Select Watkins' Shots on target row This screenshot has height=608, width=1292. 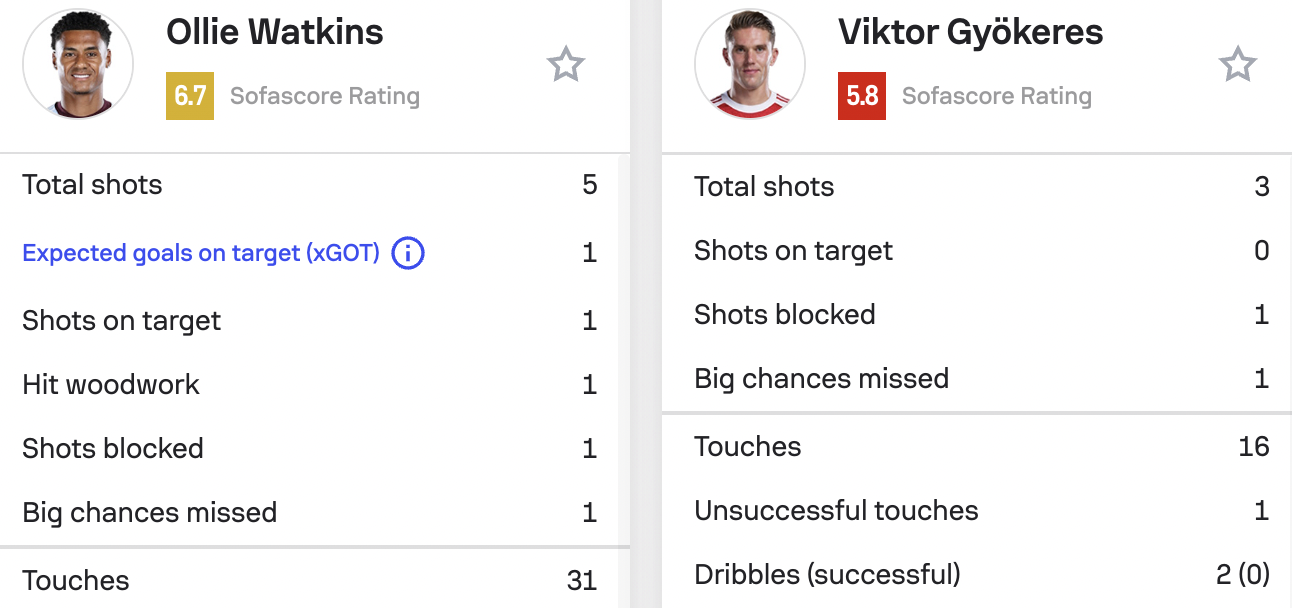point(310,321)
